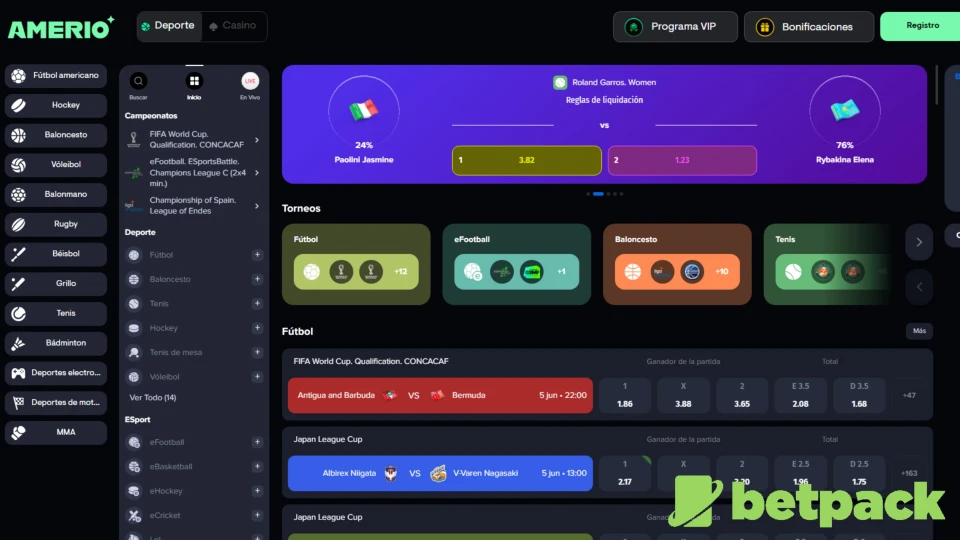Select the Tenis racket icon button
Image resolution: width=960 pixels, height=540 pixels.
(x=19, y=313)
